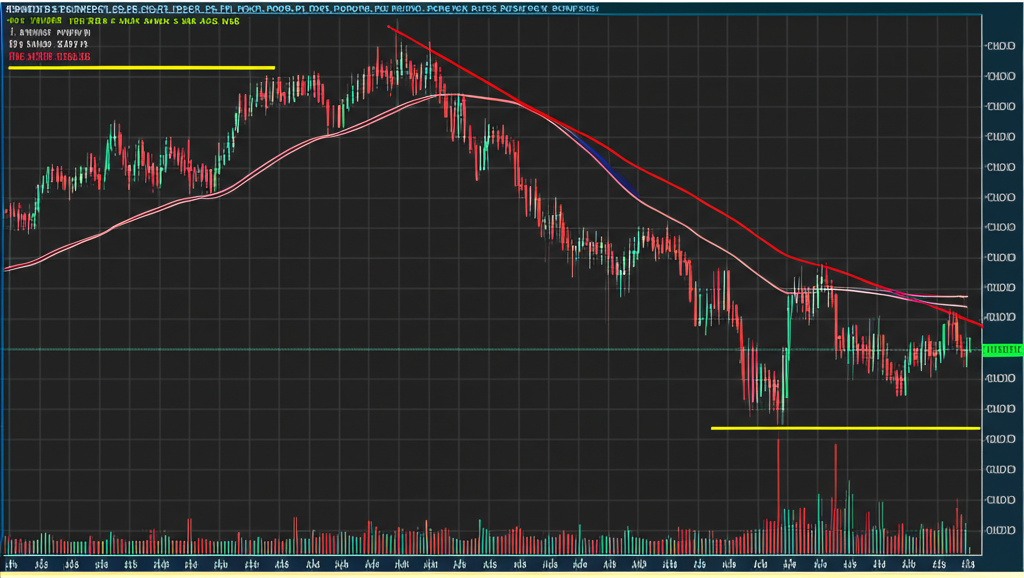The width and height of the screenshot is (1024, 578).
Task: Click the first date label on the time axis
Action: (x=14, y=563)
